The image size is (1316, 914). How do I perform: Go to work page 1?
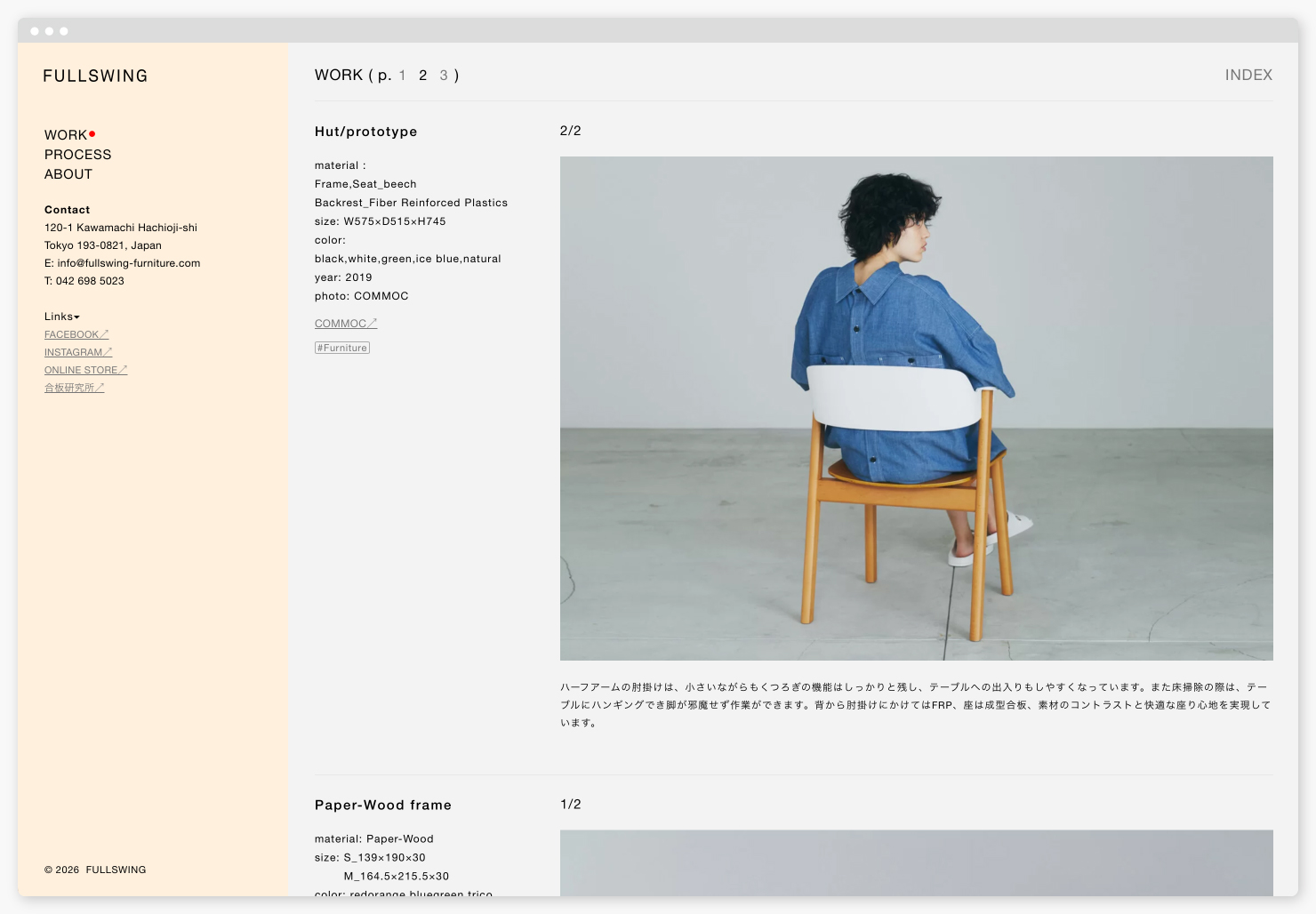[402, 76]
